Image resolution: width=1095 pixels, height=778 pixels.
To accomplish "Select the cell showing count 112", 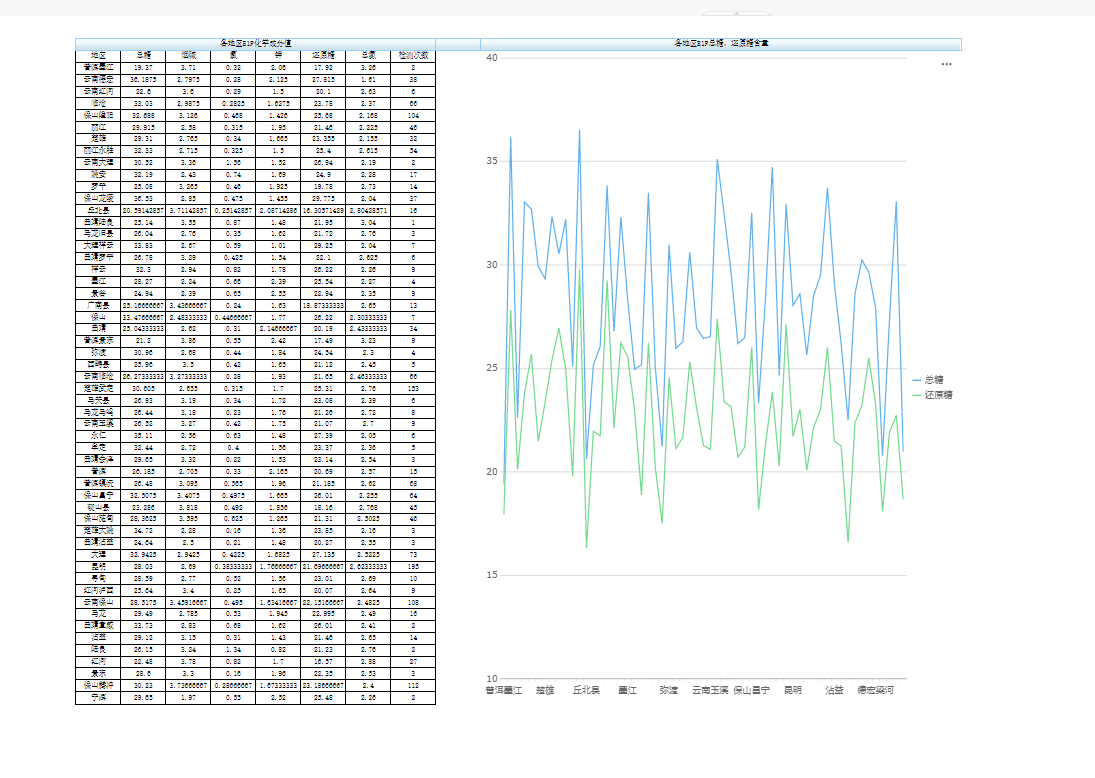I will click(413, 685).
